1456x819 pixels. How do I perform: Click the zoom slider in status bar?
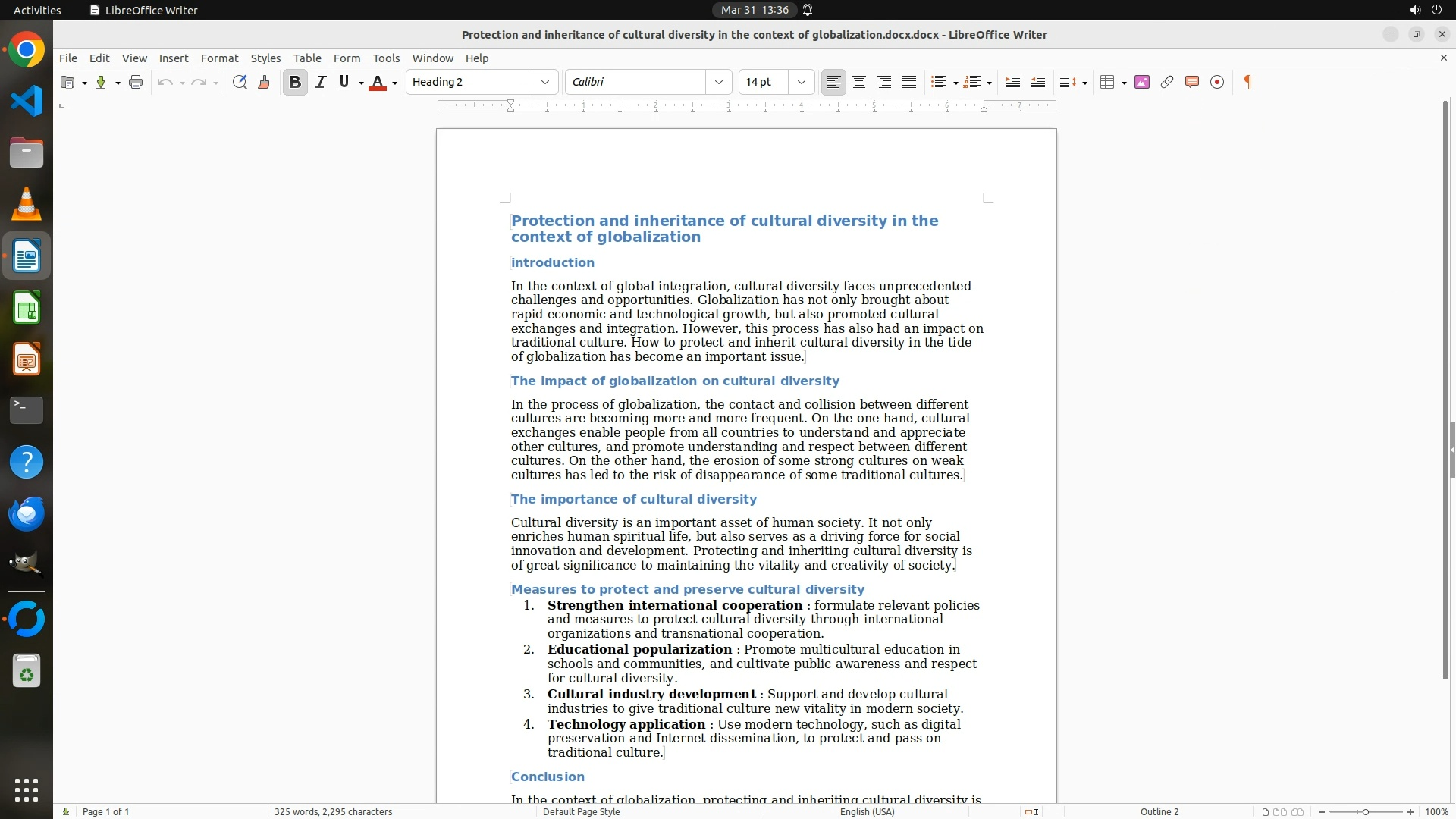1365,811
